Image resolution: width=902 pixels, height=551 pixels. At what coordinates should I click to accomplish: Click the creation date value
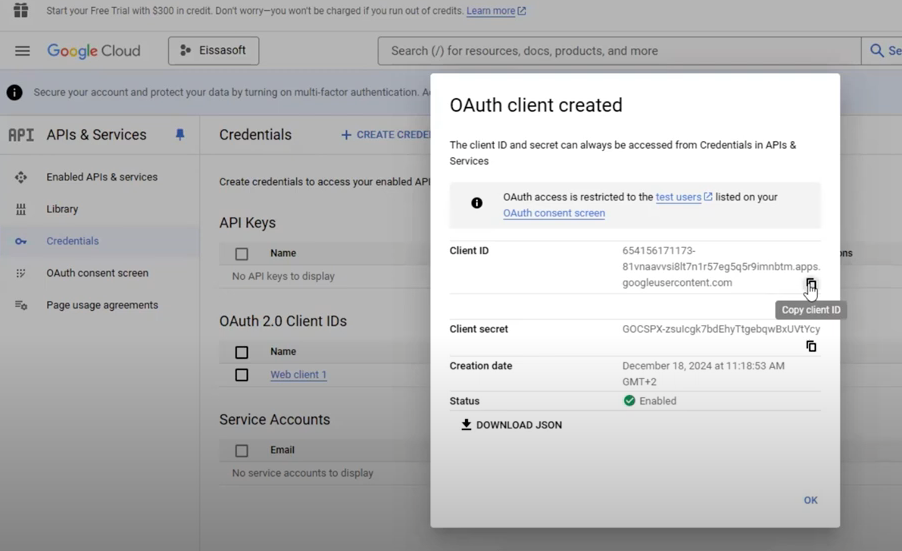(703, 374)
